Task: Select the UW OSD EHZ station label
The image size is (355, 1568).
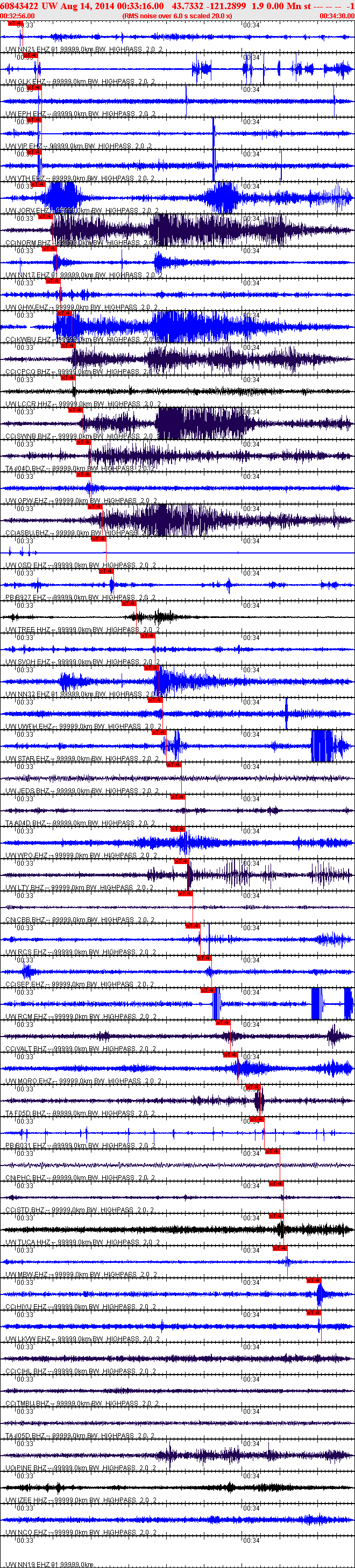Action: tap(80, 565)
